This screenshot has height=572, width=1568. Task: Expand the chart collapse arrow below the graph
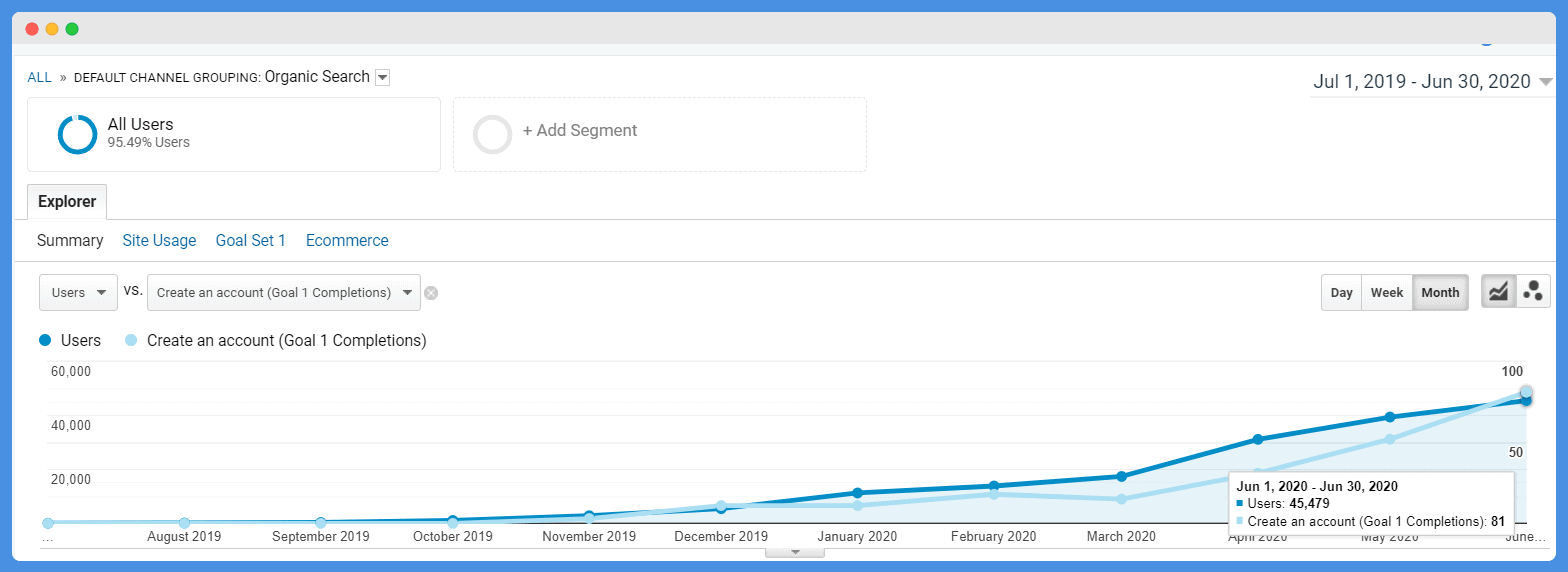coord(795,551)
